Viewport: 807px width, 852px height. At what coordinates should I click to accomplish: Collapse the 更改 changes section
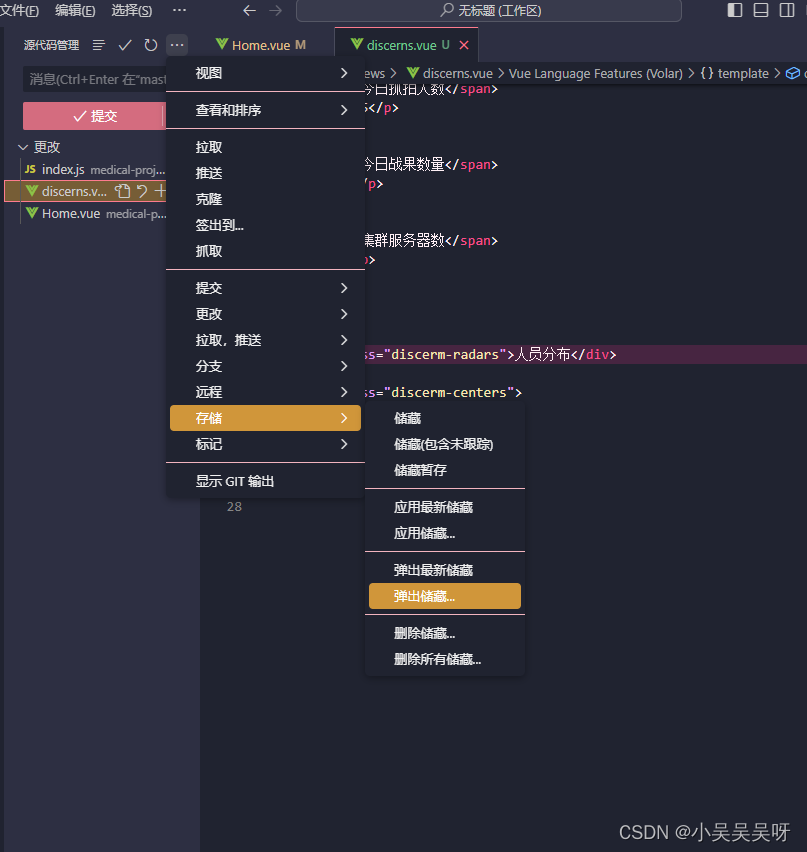[x=22, y=146]
